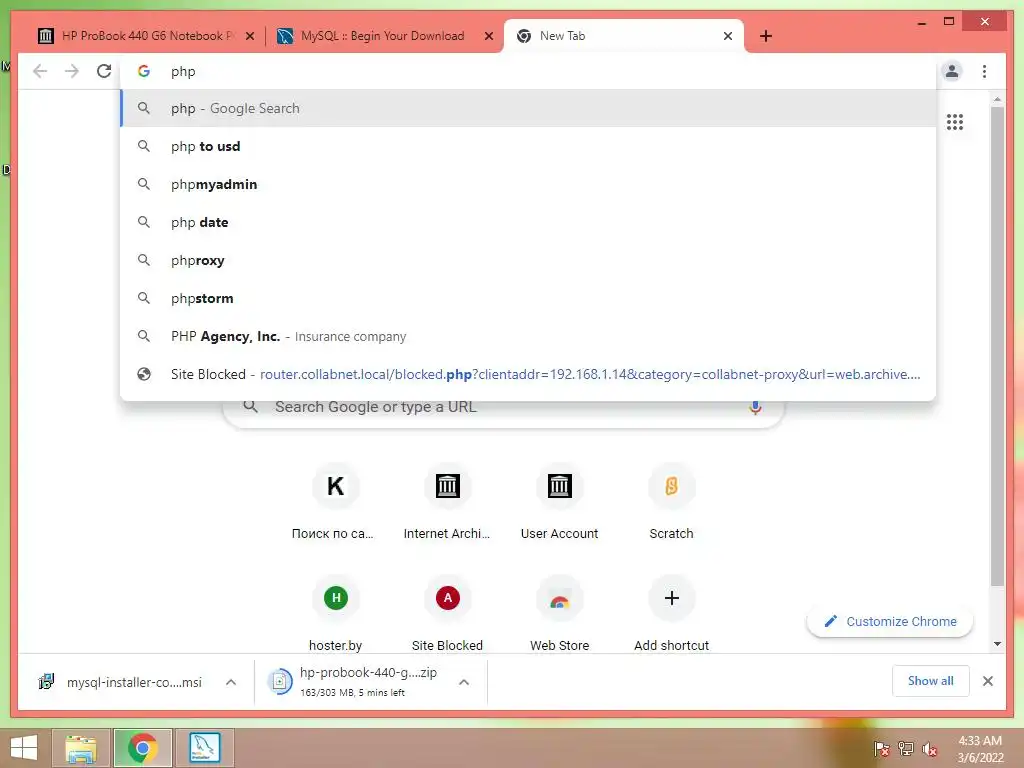Close the HP ProBook 440 G6 tab

(x=249, y=36)
